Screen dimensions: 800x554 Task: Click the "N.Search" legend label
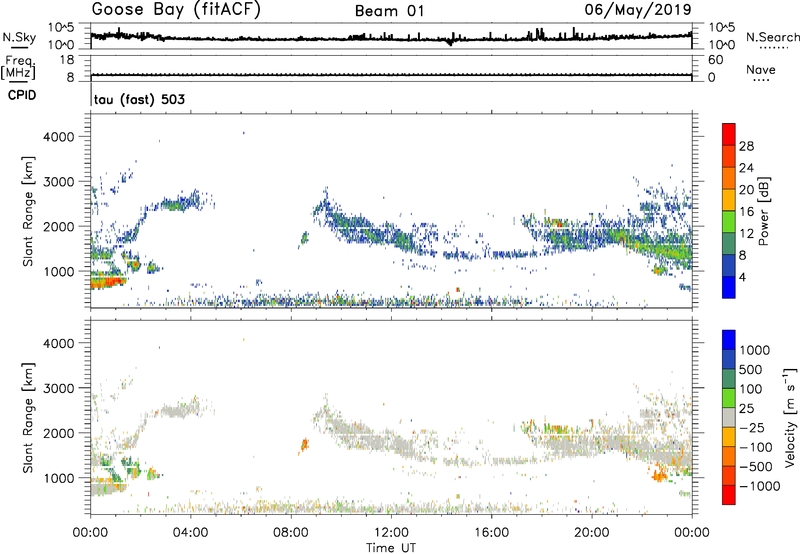772,37
